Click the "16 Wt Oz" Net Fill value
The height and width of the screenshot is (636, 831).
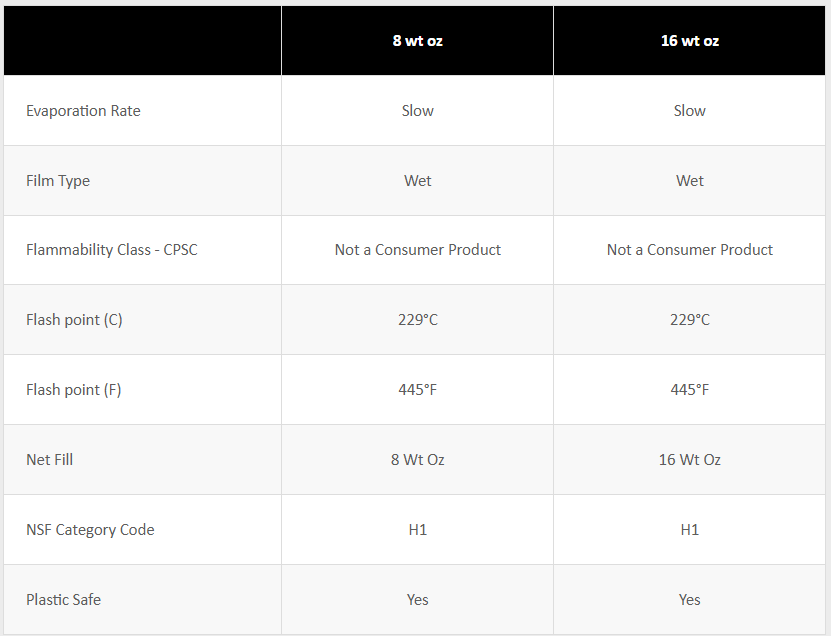689,460
